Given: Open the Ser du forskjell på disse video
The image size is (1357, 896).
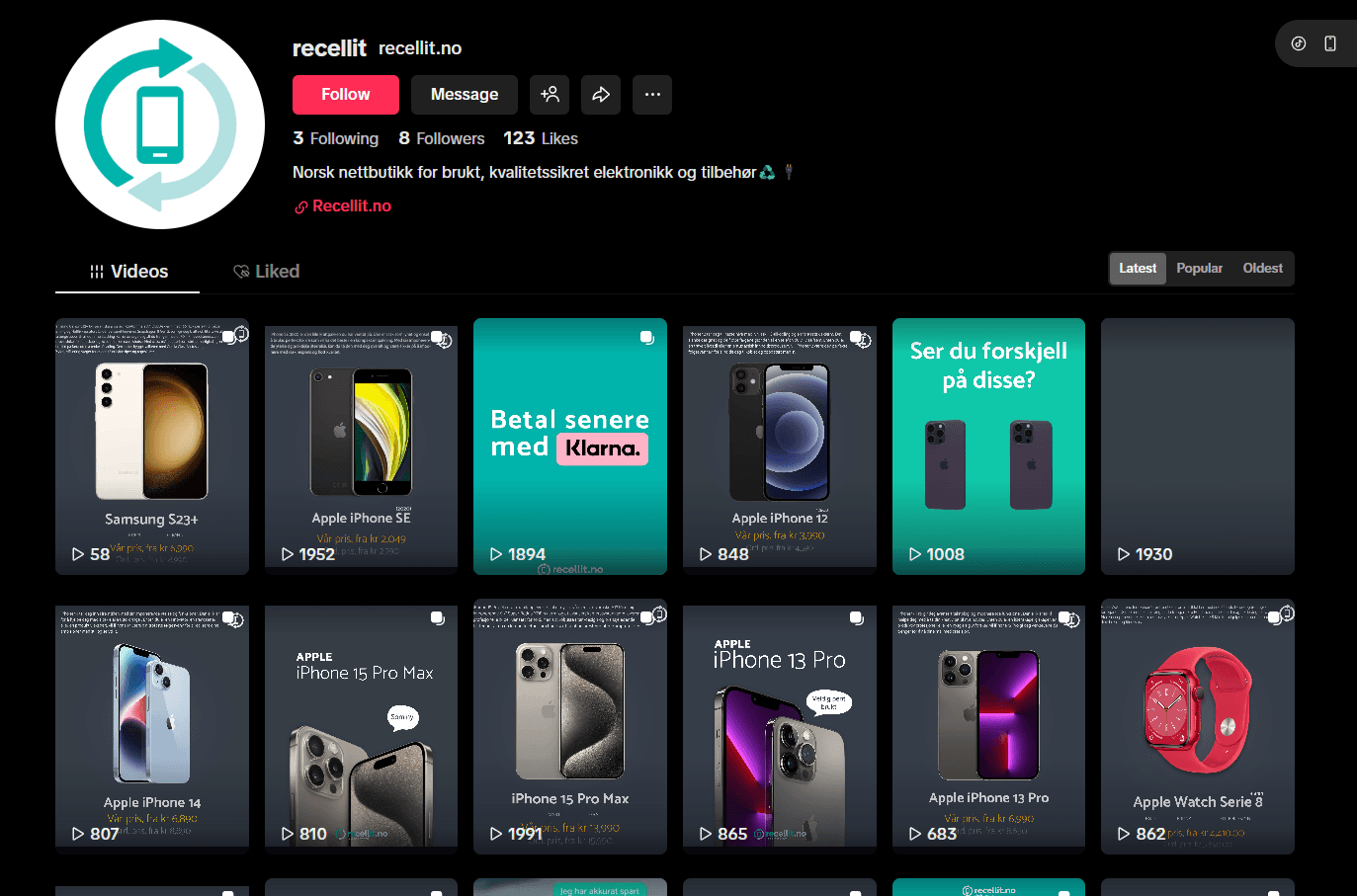Looking at the screenshot, I should [988, 447].
